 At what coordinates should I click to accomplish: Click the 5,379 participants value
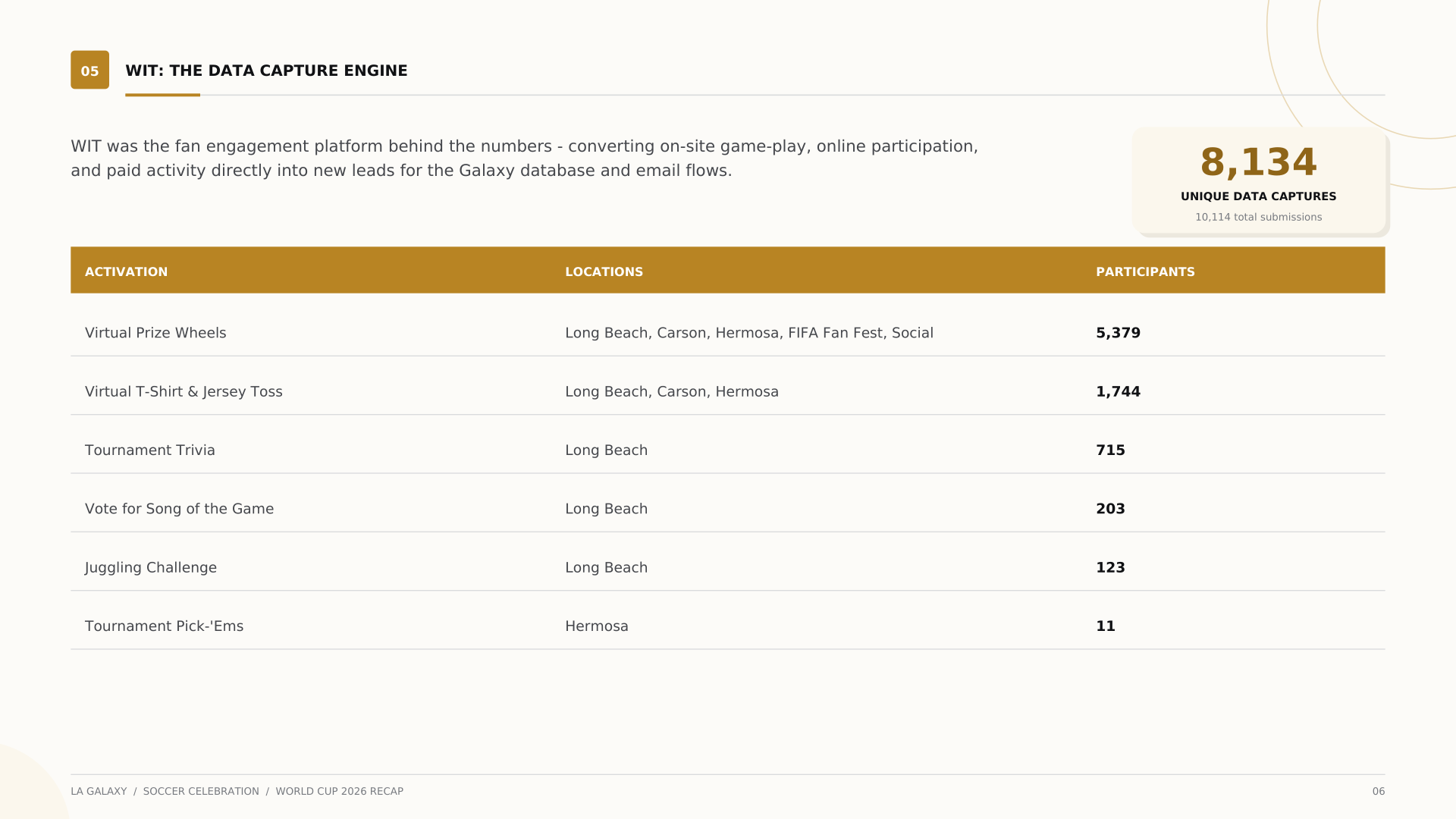coord(1118,333)
